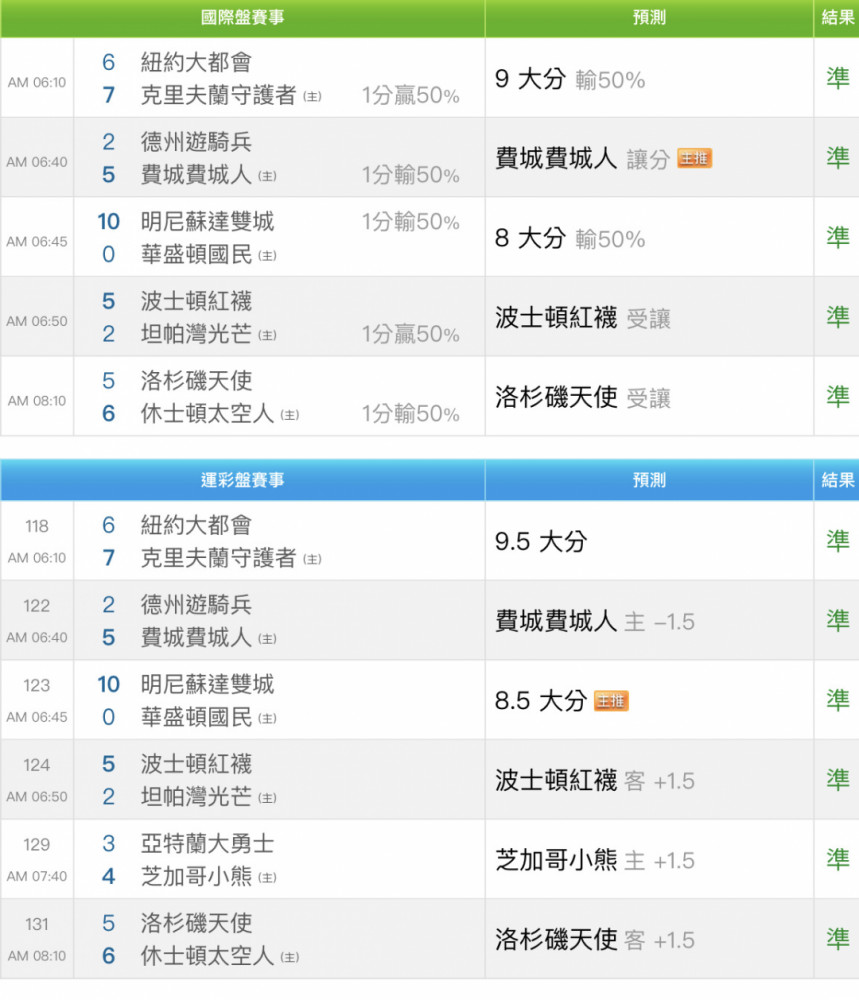Viewport: 859px width, 1000px height.
Task: Click 1分輸50% beside 休士頓太空人
Action: pyautogui.click(x=411, y=414)
